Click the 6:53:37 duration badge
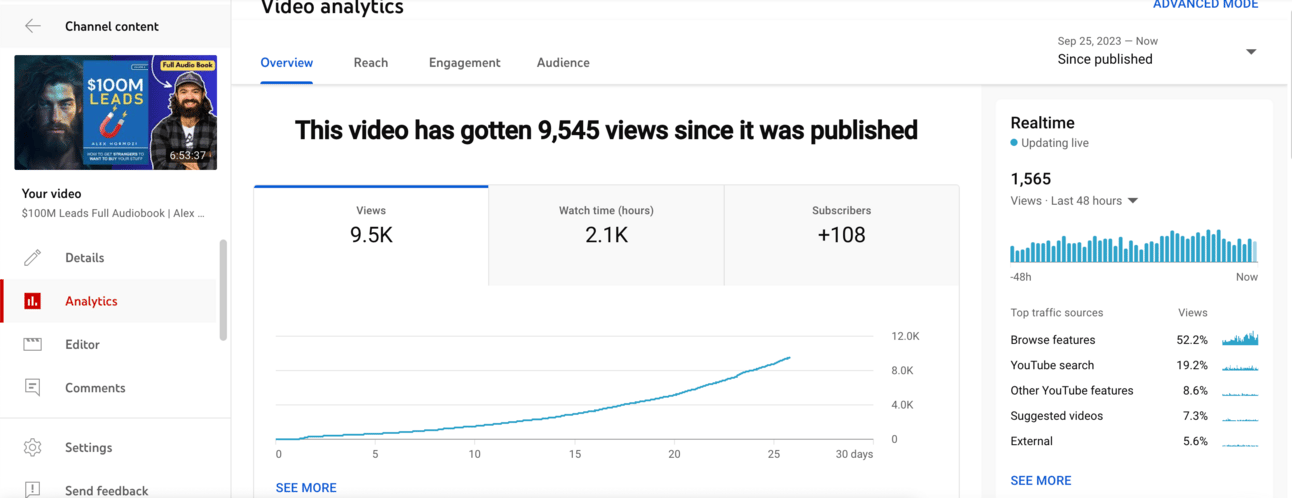1292x498 pixels. click(188, 156)
